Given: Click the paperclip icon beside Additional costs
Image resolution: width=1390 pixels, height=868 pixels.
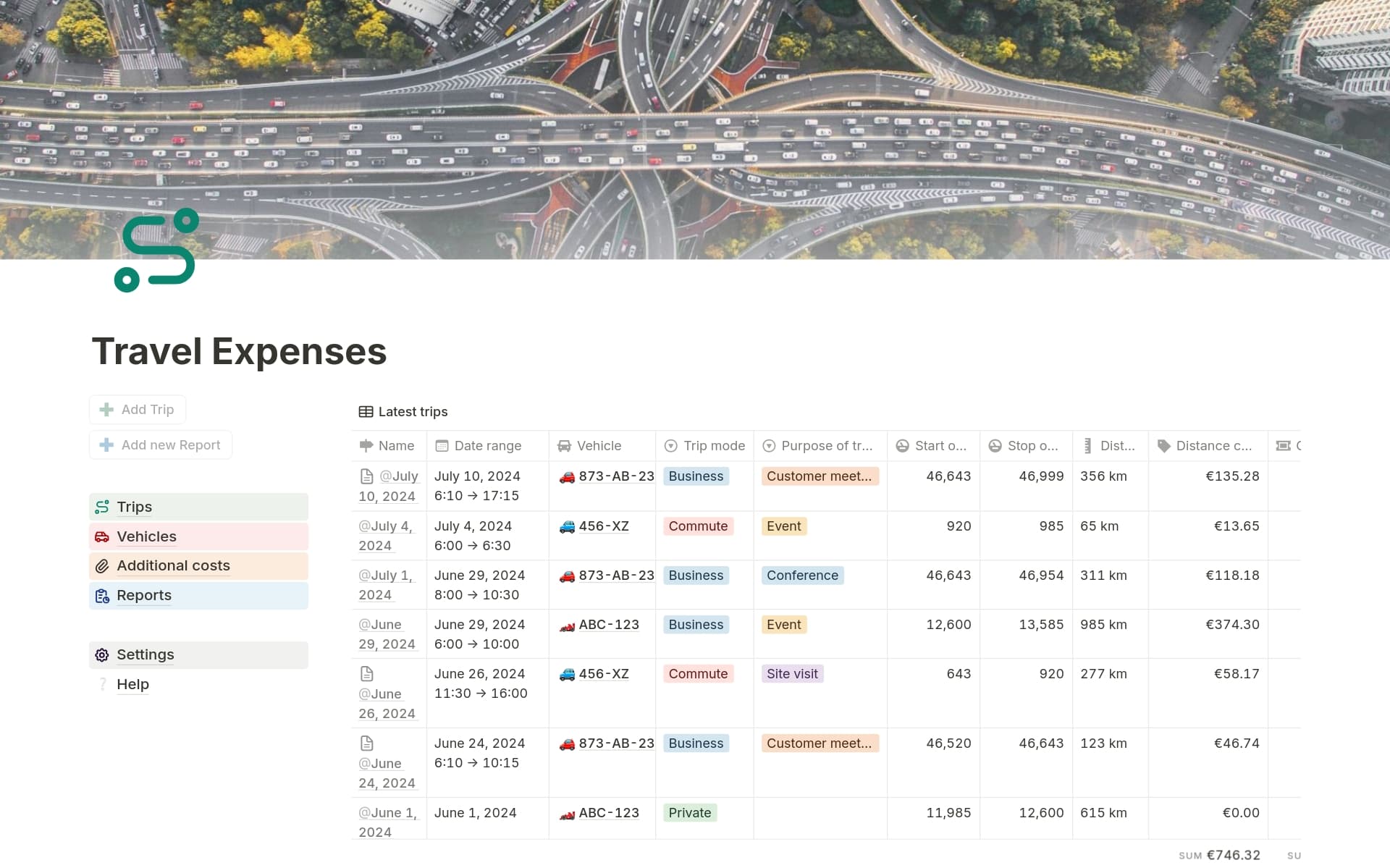Looking at the screenshot, I should pos(102,565).
